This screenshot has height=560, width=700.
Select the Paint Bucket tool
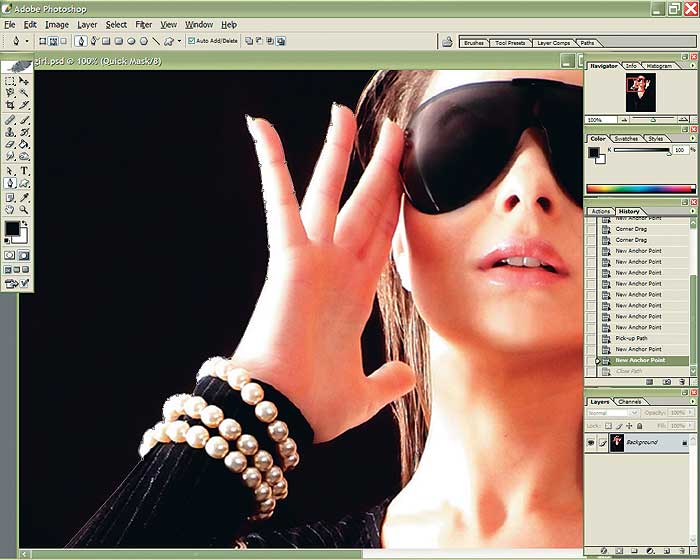click(24, 144)
